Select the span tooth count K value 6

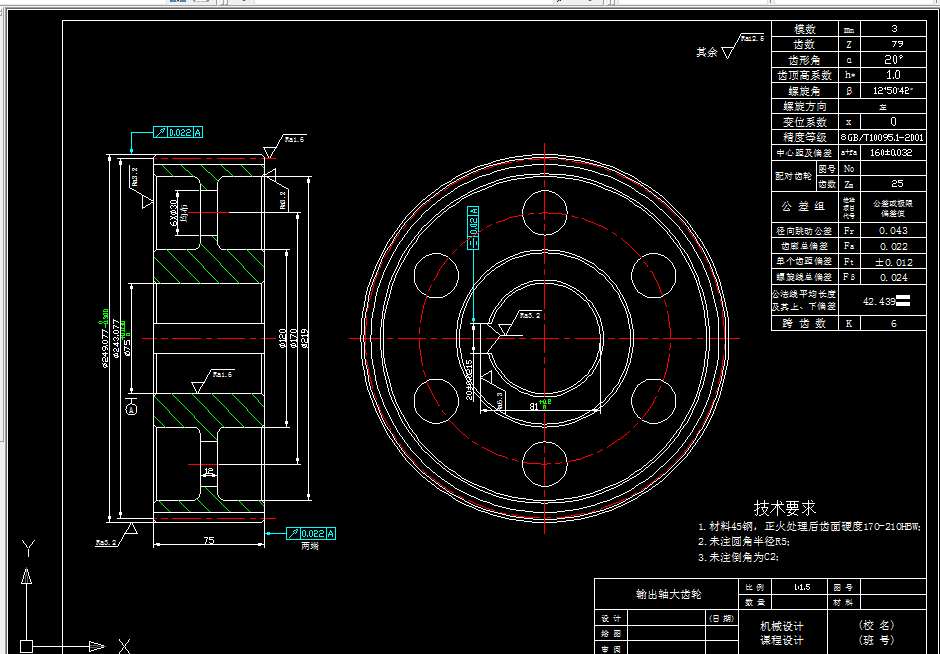tap(893, 324)
